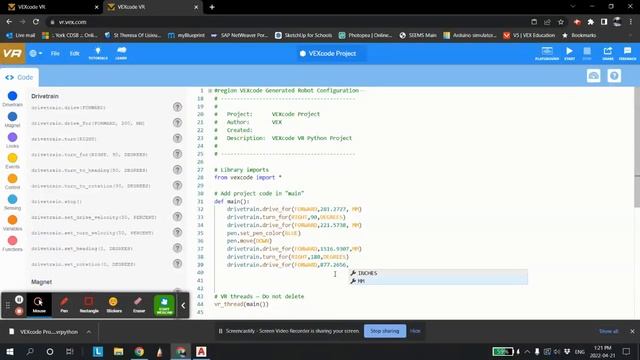Bookmark this page with the star icon
The width and height of the screenshot is (640, 360).
[561, 22]
